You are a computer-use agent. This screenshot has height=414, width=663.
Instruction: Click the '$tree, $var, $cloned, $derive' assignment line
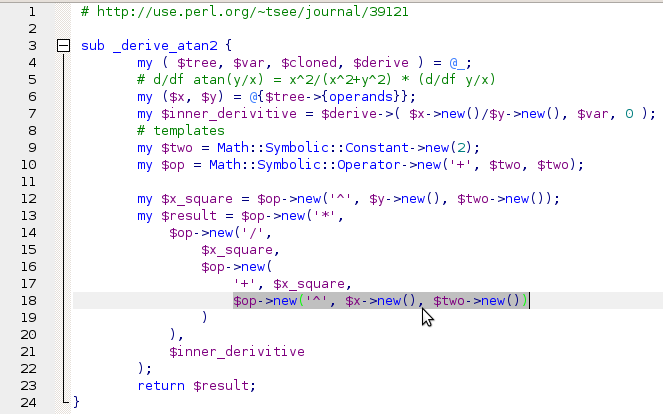pos(304,63)
